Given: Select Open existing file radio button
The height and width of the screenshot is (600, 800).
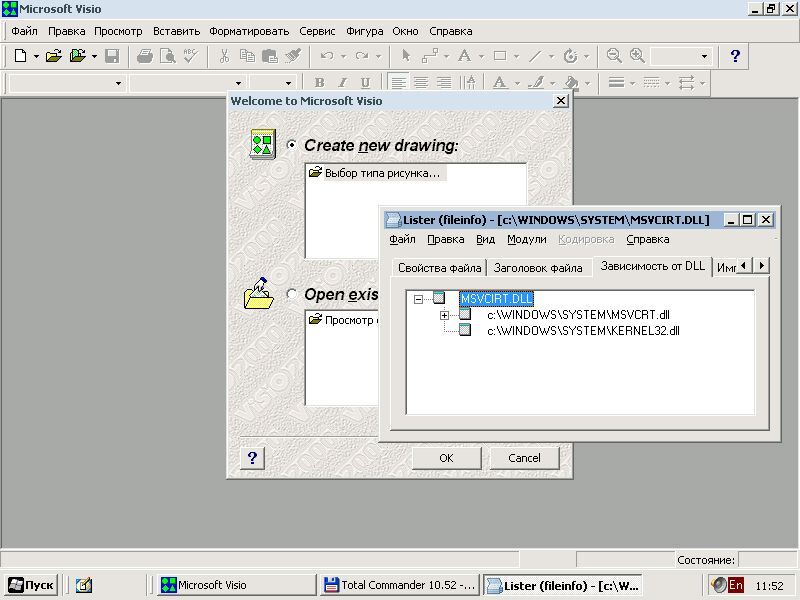Looking at the screenshot, I should [x=291, y=294].
